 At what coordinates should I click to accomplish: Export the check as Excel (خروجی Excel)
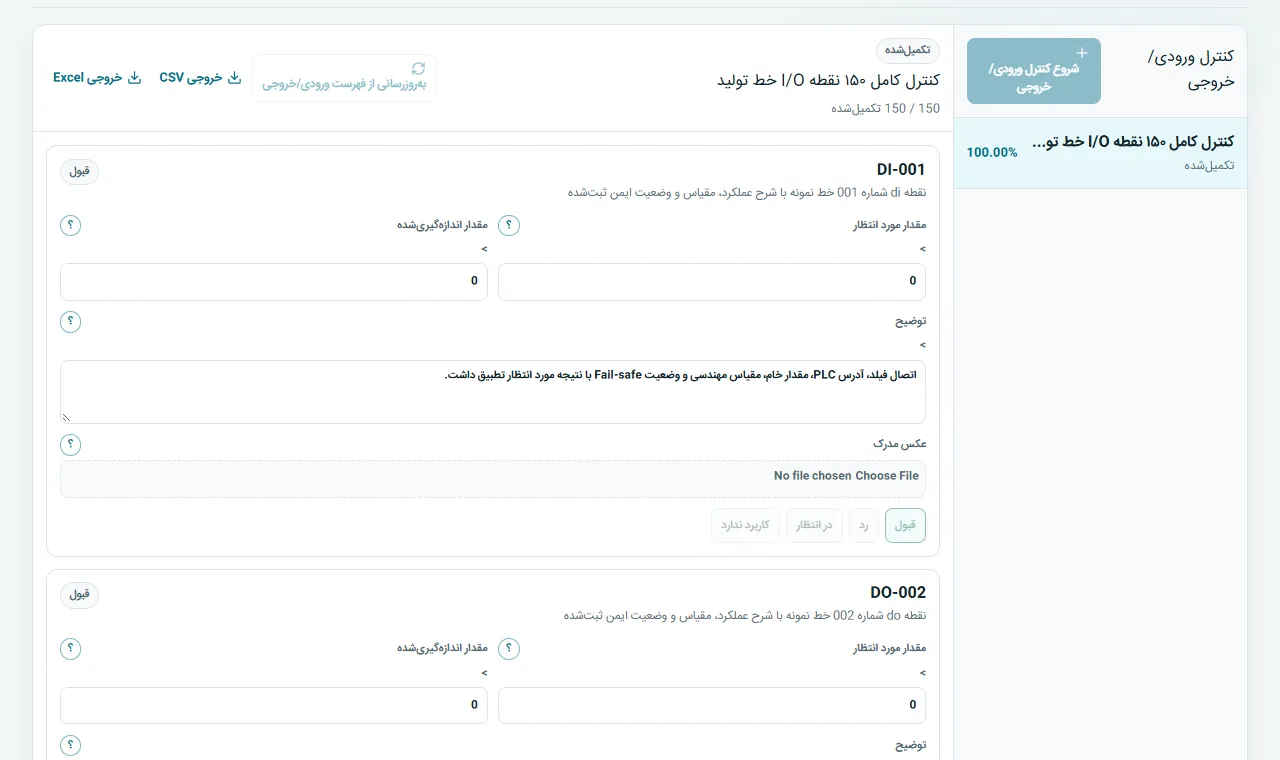97,78
